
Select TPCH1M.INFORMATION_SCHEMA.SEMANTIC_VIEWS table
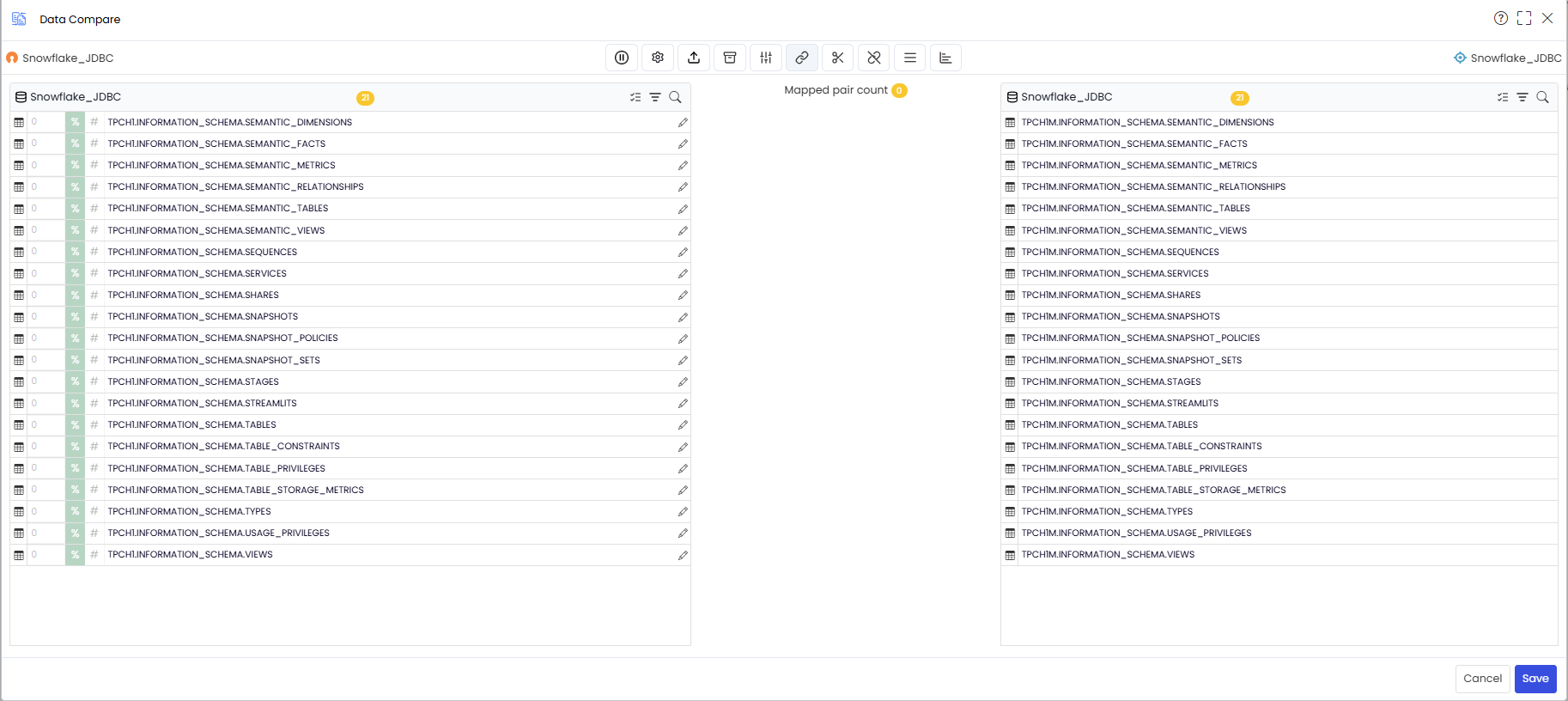coord(1134,230)
